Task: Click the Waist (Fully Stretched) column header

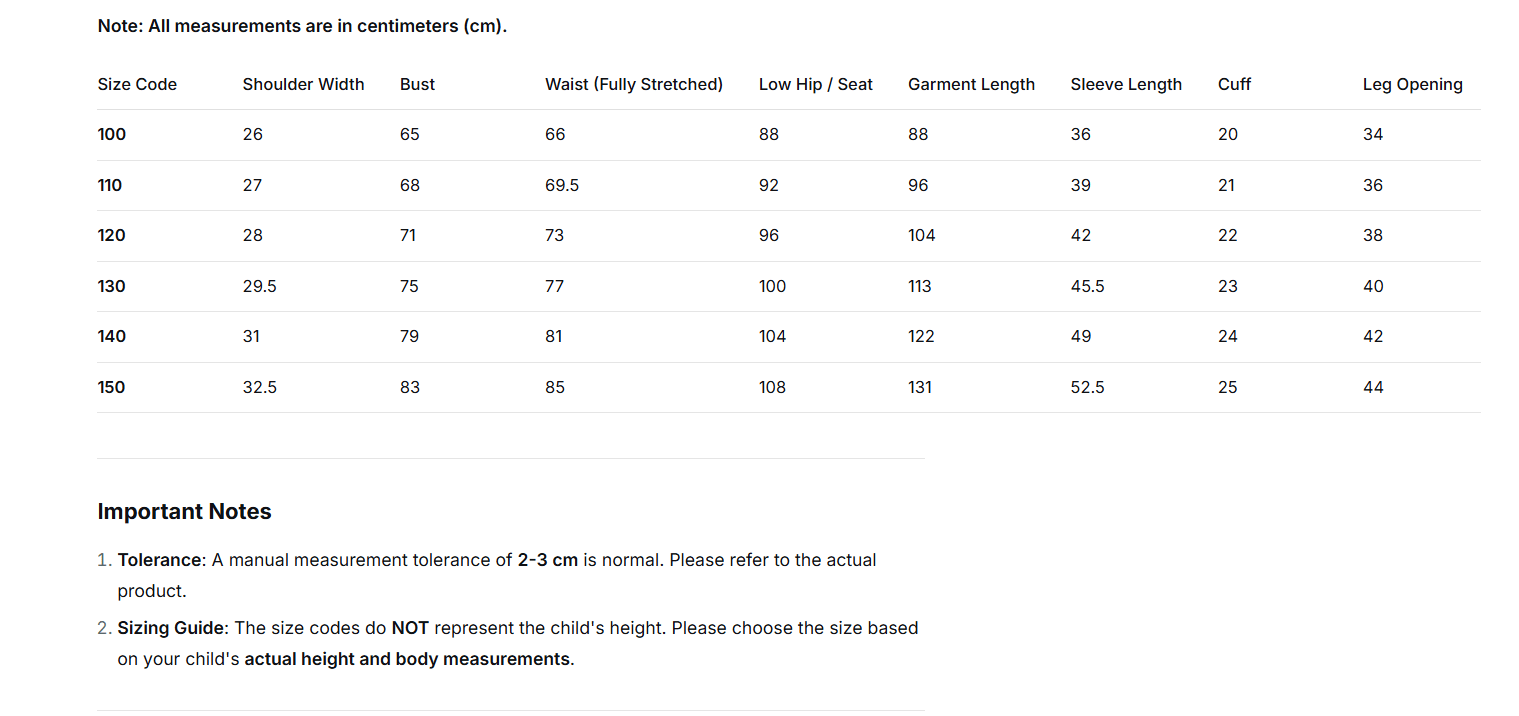Action: (633, 84)
